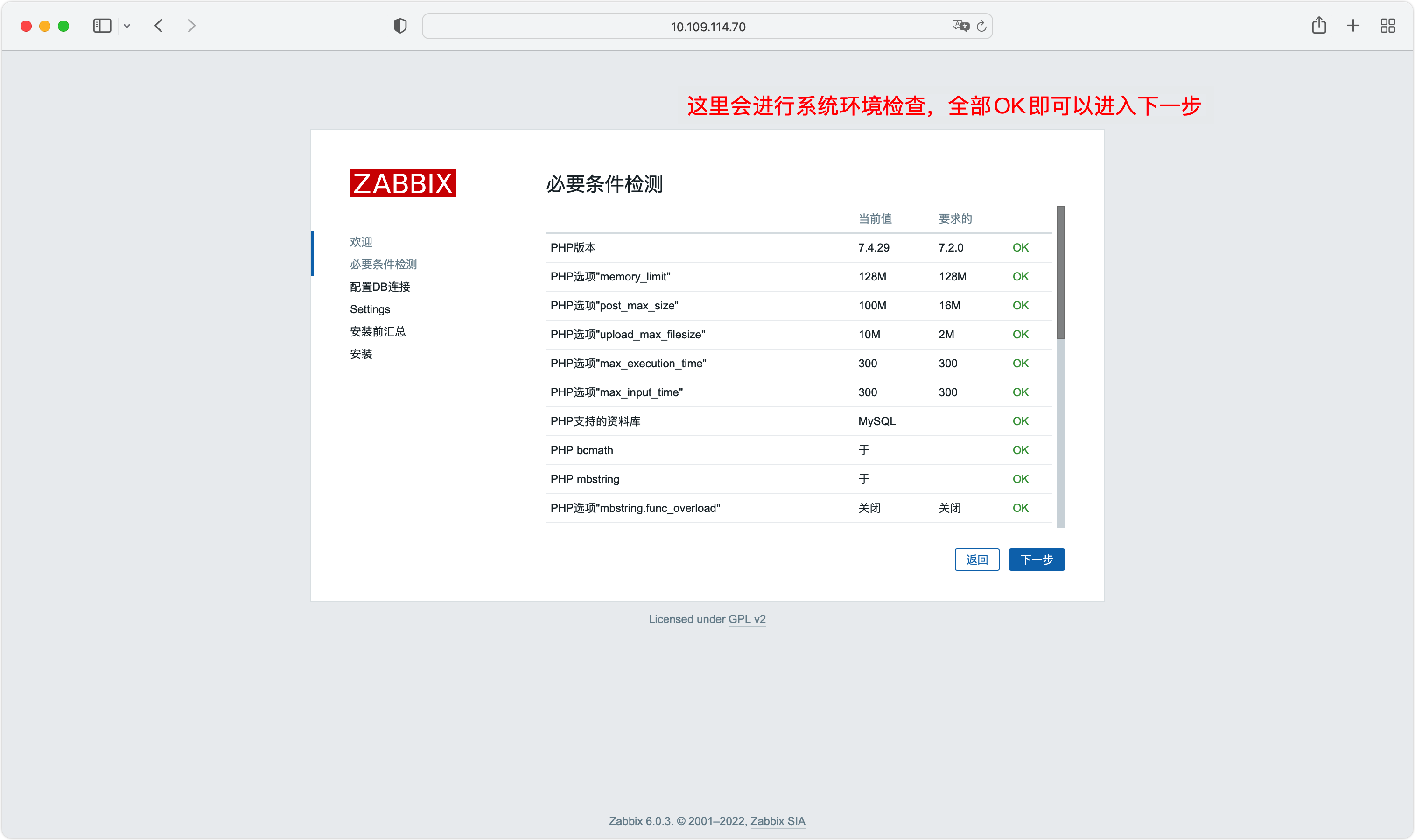
Task: Click the 2M required value
Action: pos(946,334)
